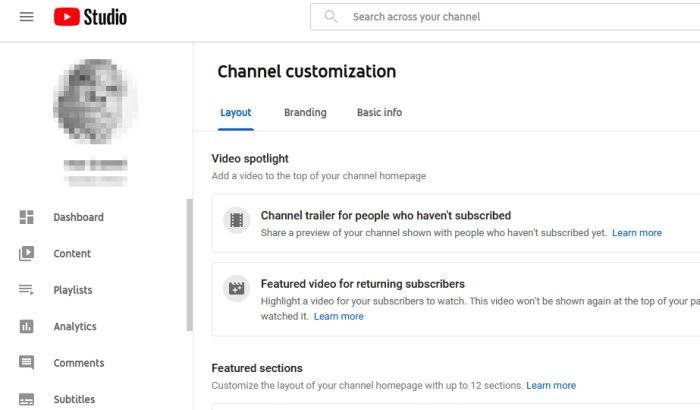Select the Layout tab
Image resolution: width=700 pixels, height=410 pixels.
point(236,113)
